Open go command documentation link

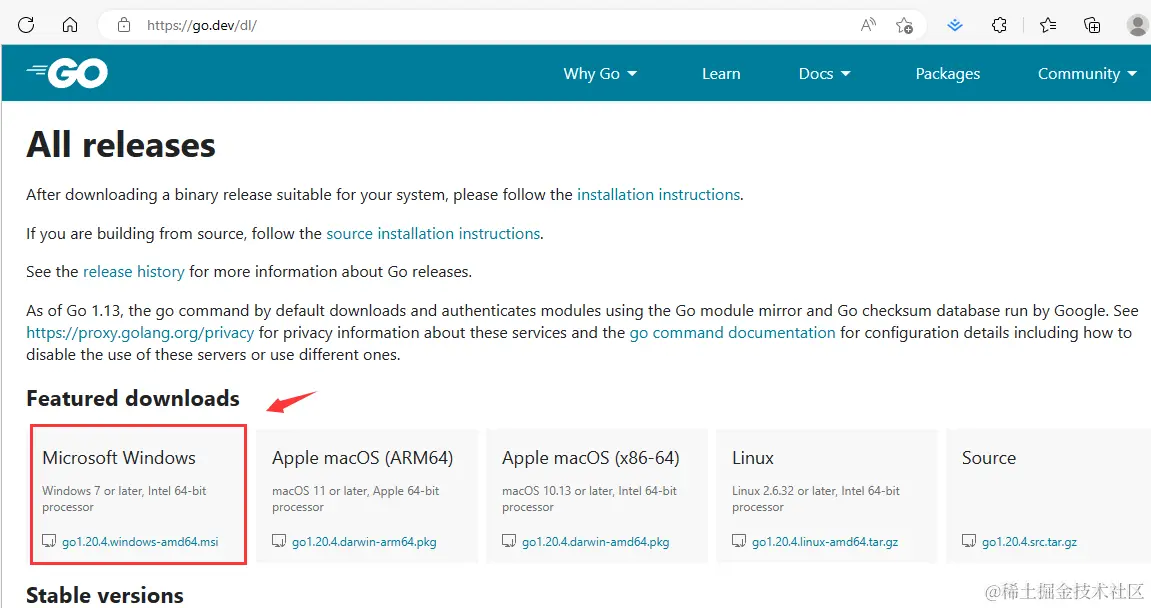733,333
